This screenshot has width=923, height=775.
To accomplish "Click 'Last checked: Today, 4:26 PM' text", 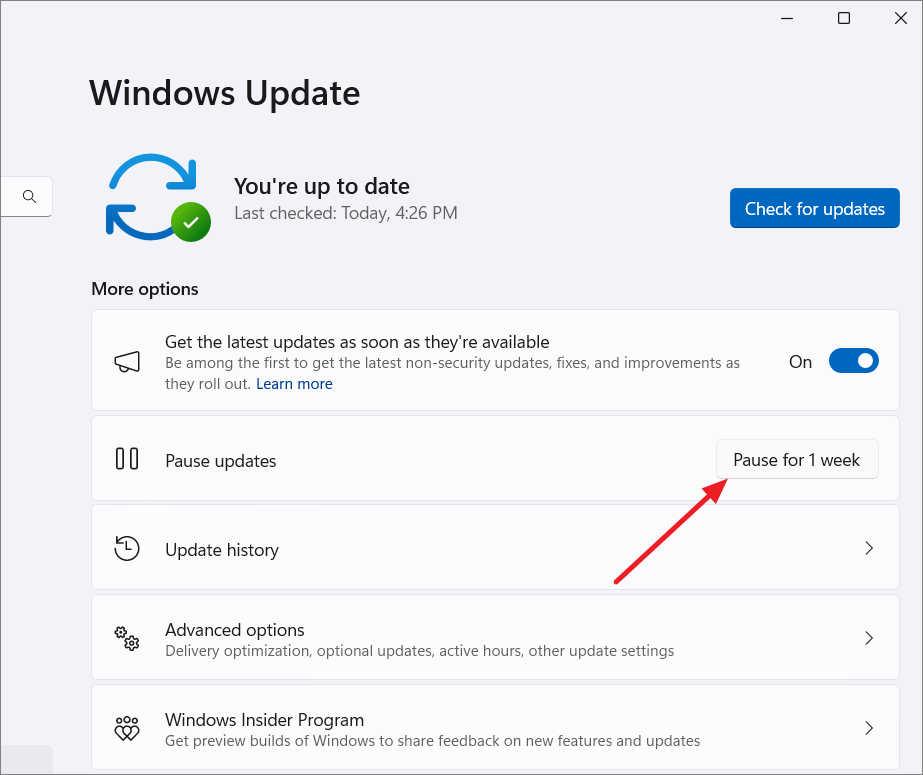I will (x=346, y=213).
